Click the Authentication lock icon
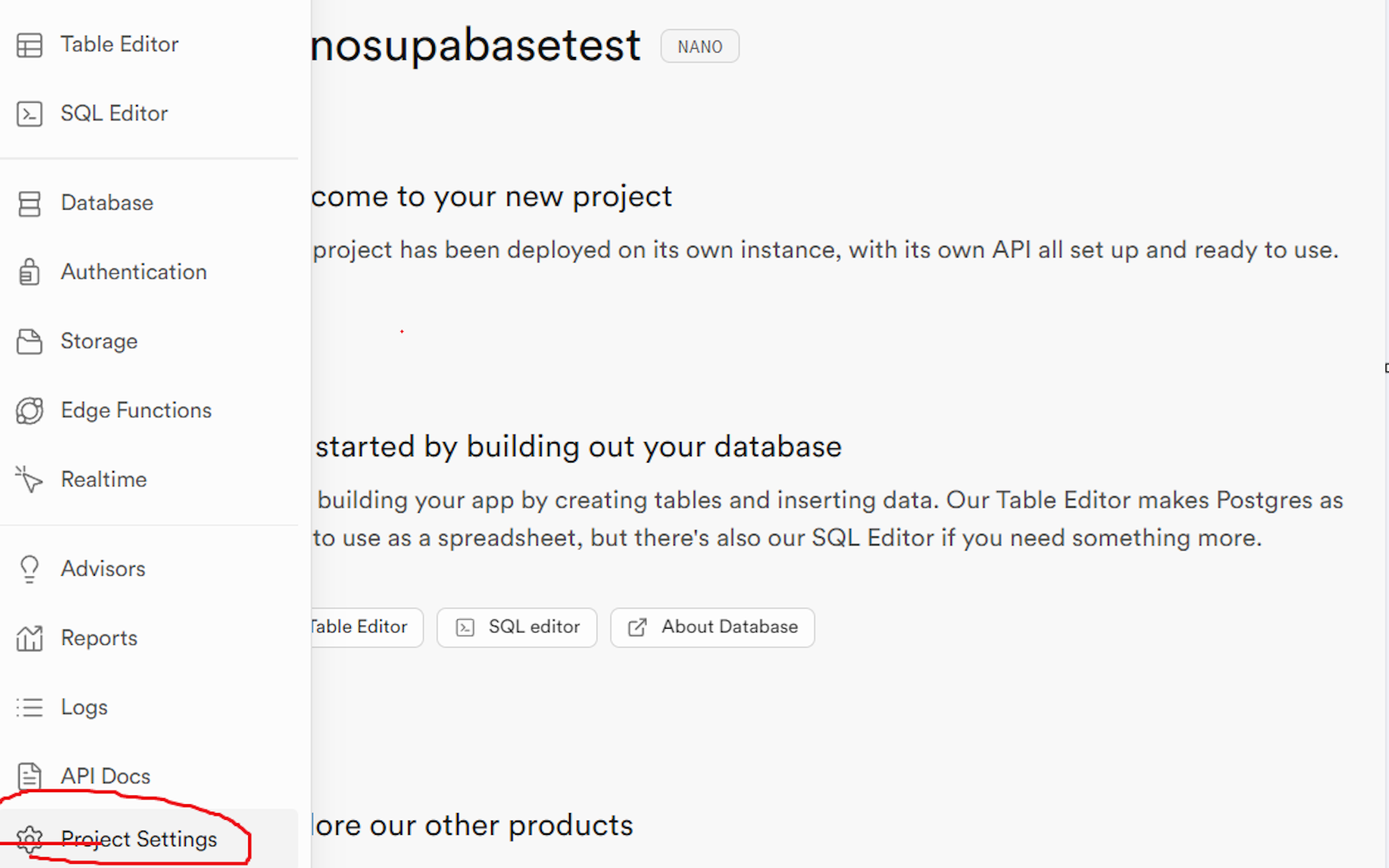This screenshot has width=1389, height=868. 29,273
